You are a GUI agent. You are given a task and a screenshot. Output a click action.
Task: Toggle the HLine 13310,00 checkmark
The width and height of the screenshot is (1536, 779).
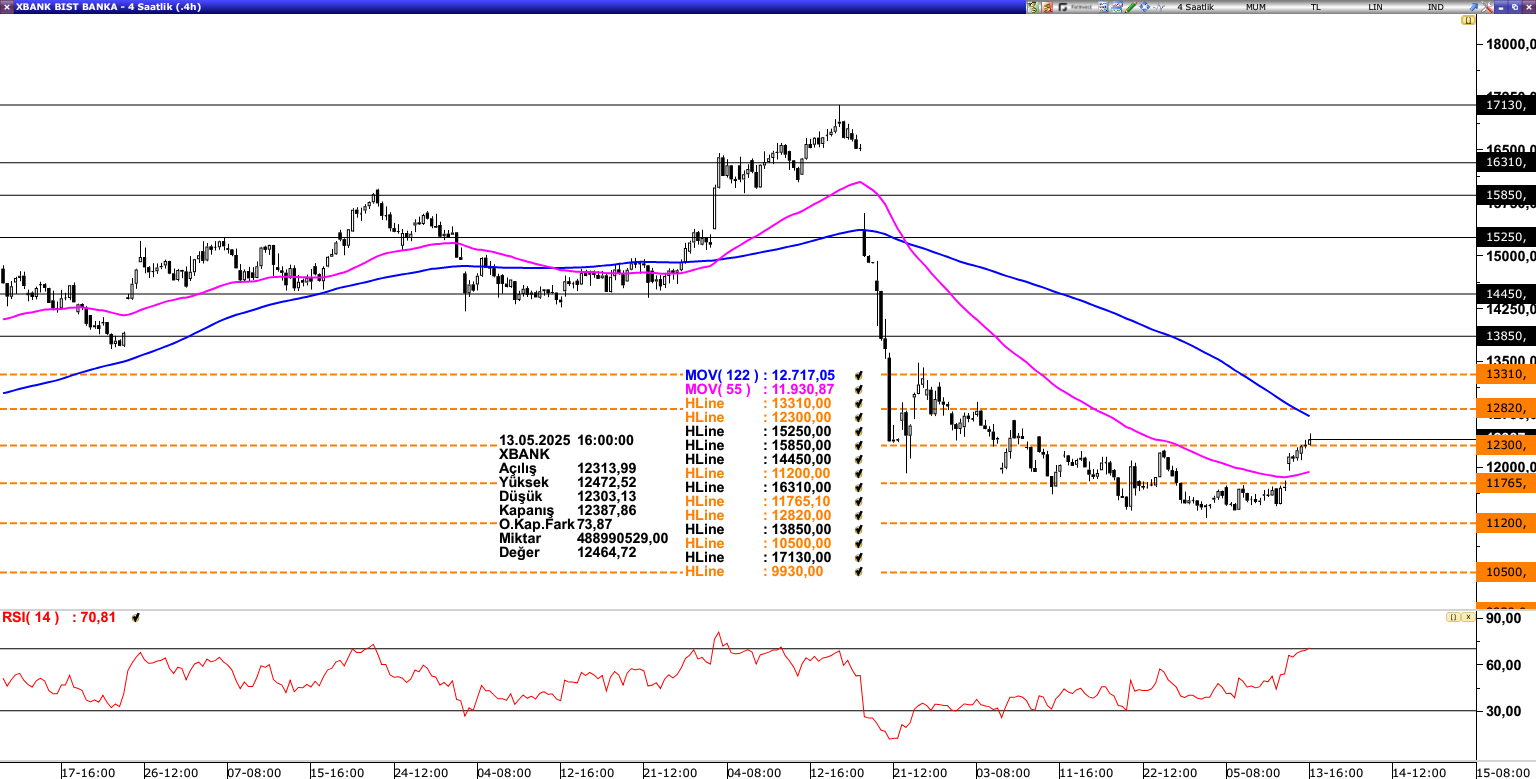tap(858, 403)
